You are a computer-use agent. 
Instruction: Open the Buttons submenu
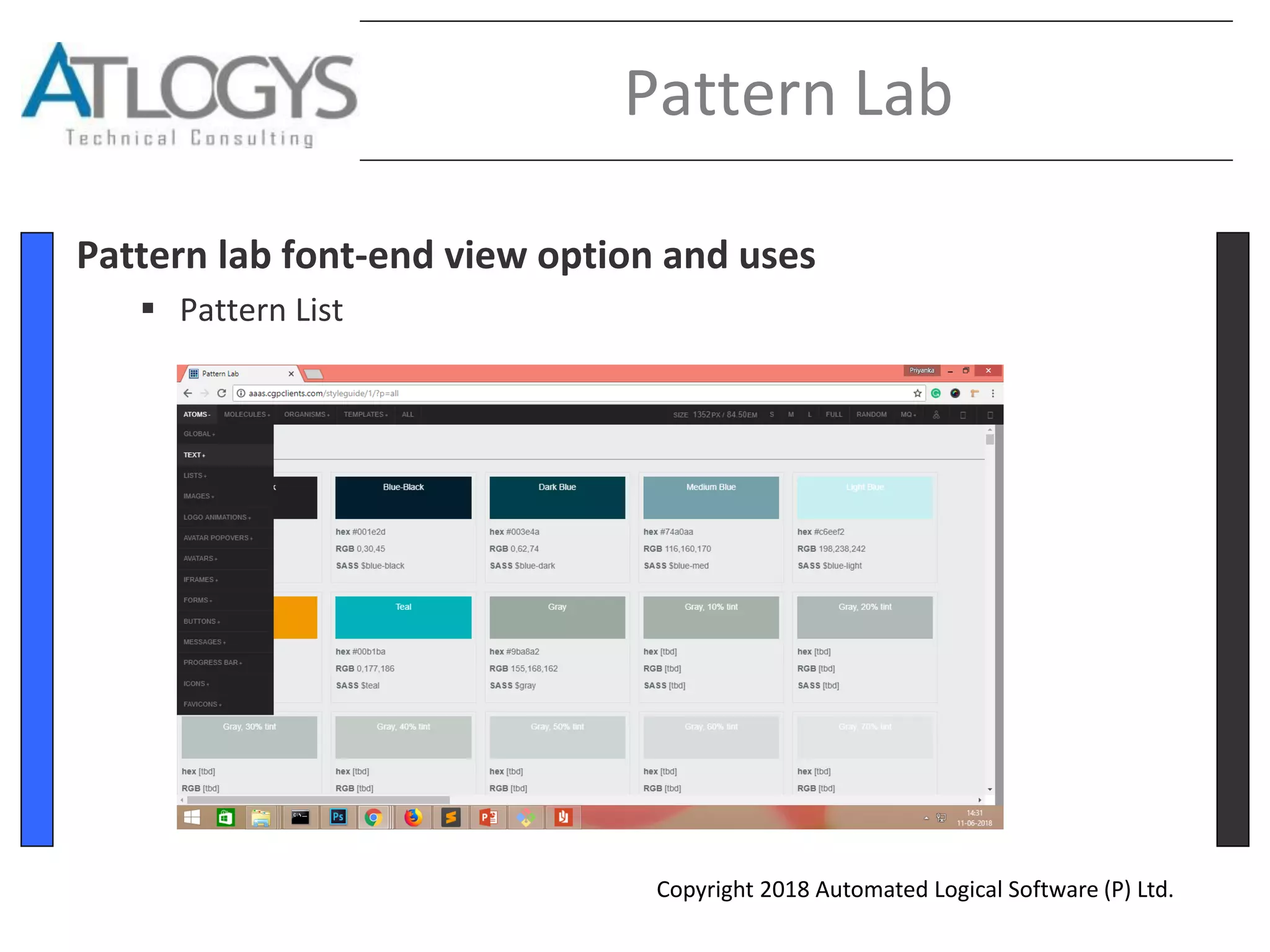click(x=225, y=621)
